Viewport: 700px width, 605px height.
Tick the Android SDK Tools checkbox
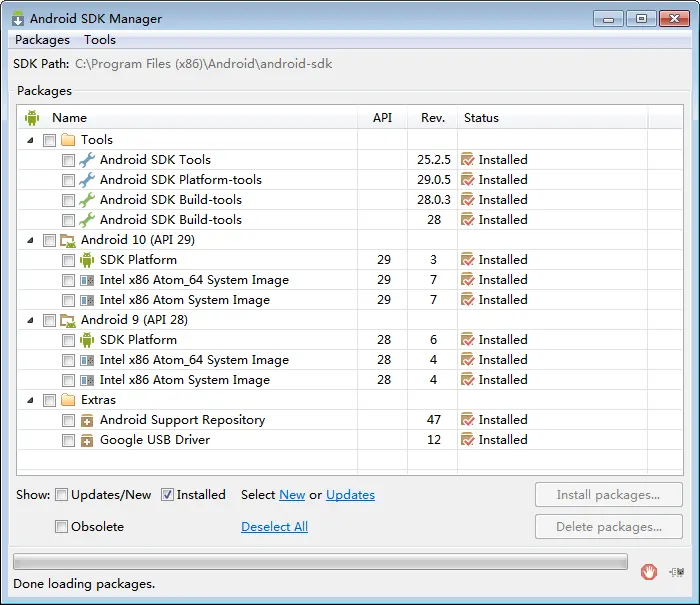click(68, 160)
